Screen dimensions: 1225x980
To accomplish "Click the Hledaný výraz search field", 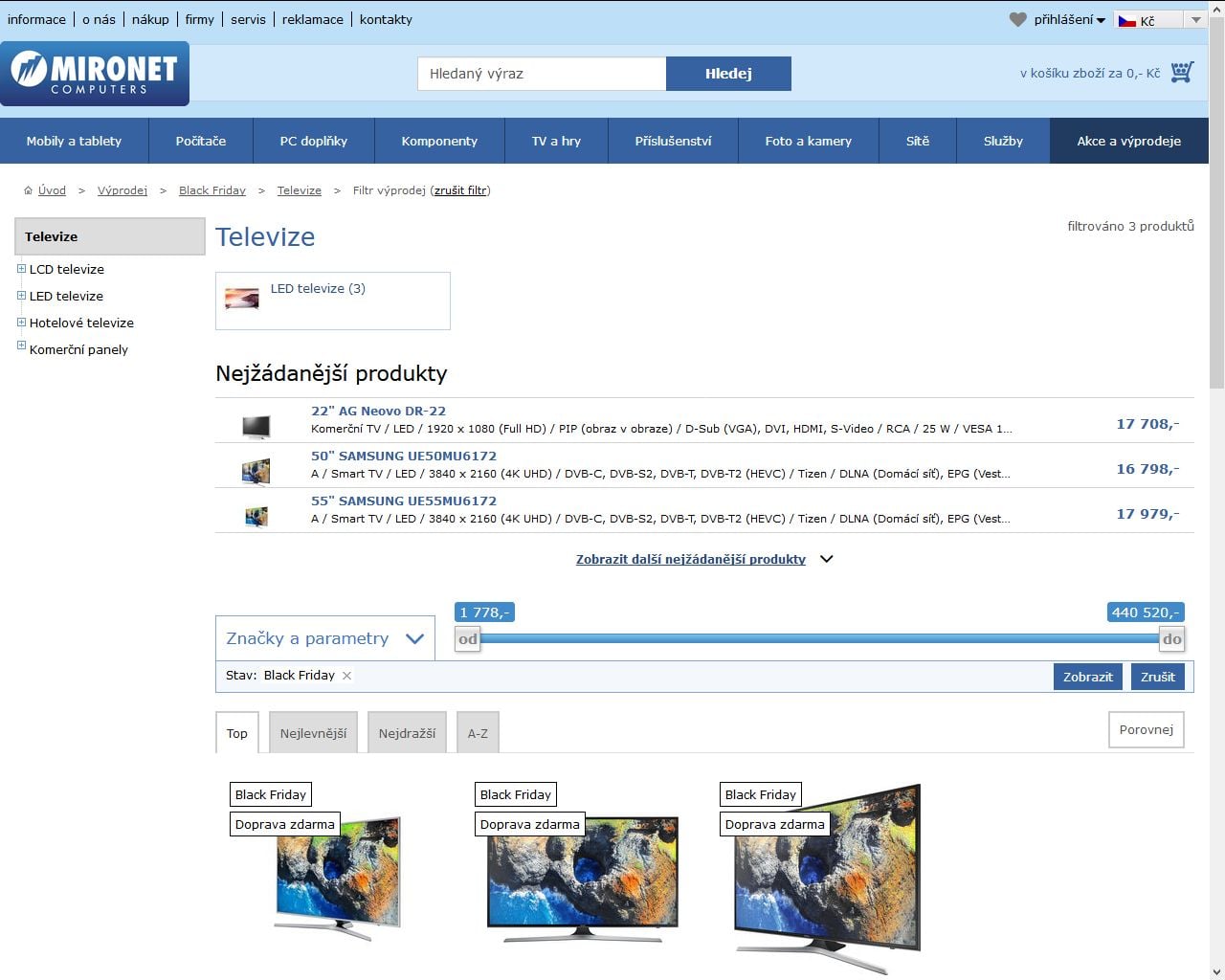I will click(542, 74).
